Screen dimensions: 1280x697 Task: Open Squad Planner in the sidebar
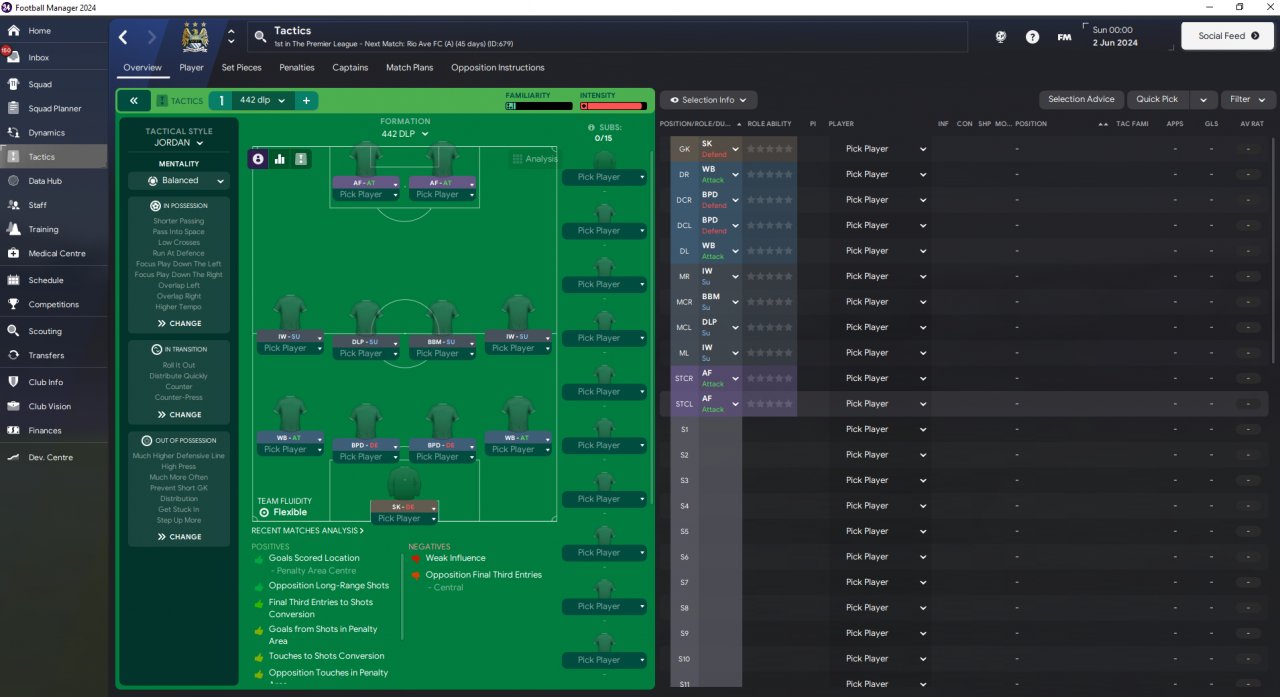coord(54,108)
